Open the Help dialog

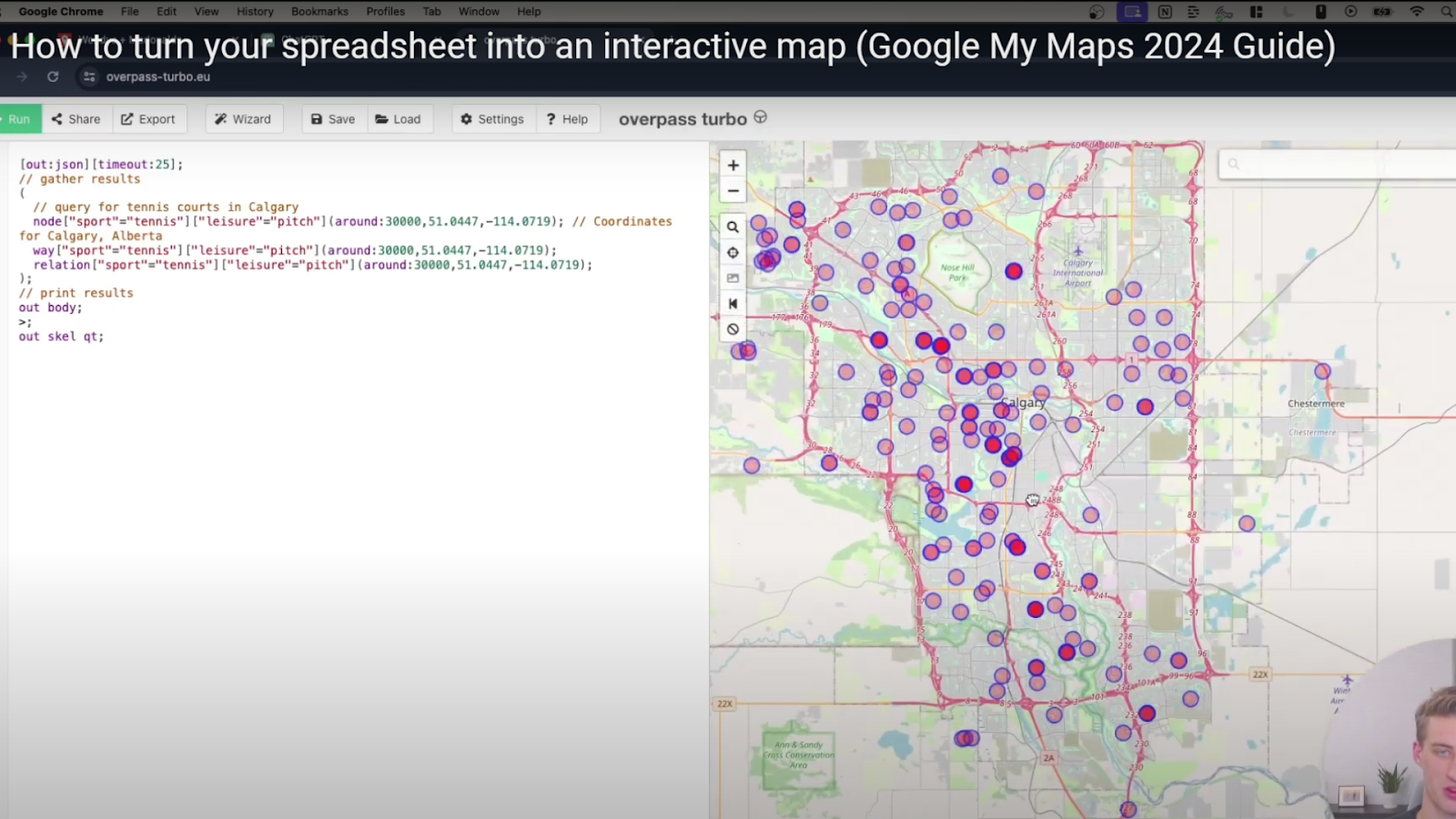point(568,119)
